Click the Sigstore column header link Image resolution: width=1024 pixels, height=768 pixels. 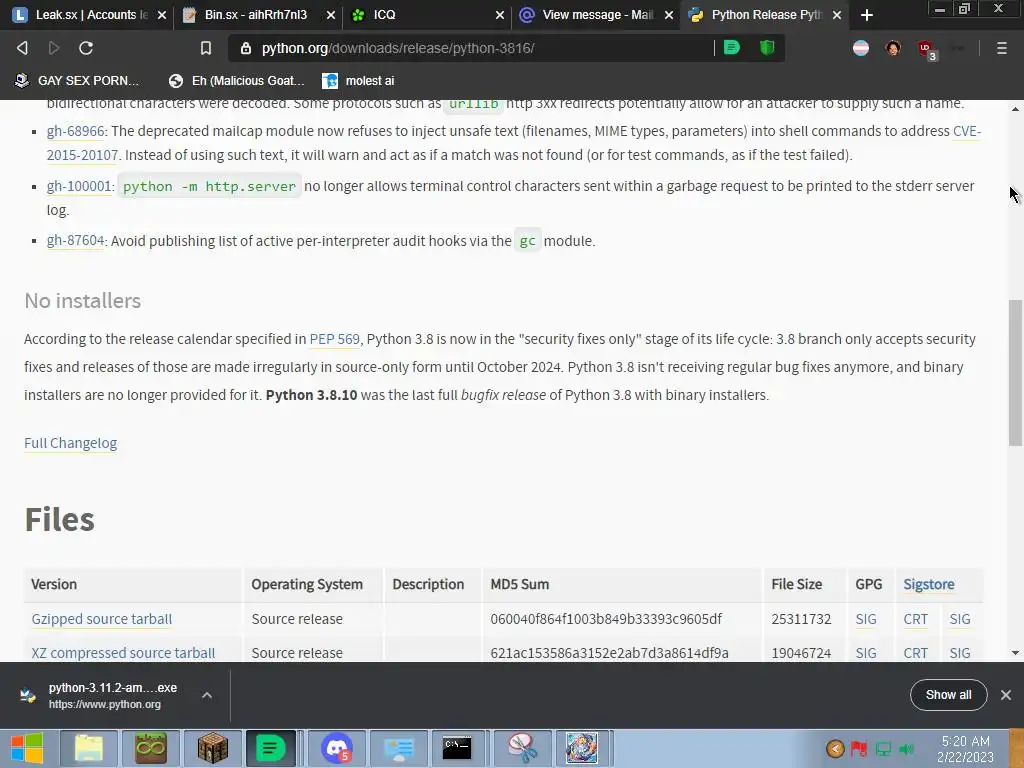coord(929,584)
